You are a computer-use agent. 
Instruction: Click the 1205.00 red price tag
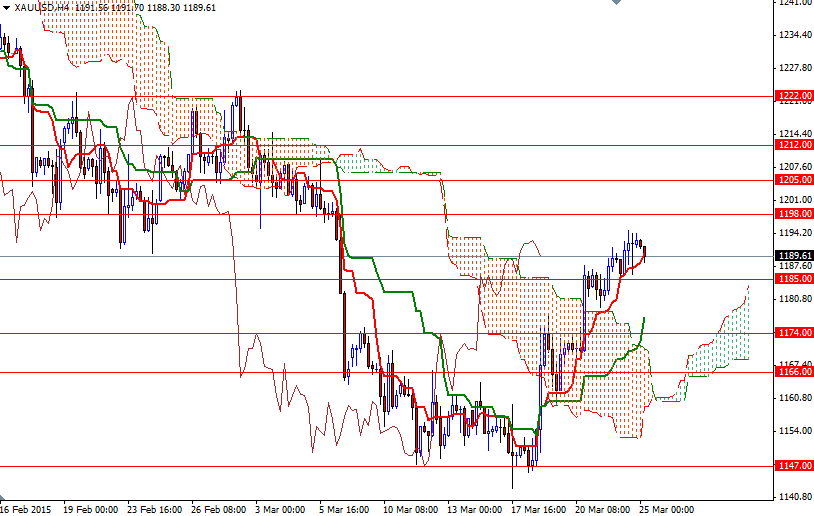click(793, 180)
